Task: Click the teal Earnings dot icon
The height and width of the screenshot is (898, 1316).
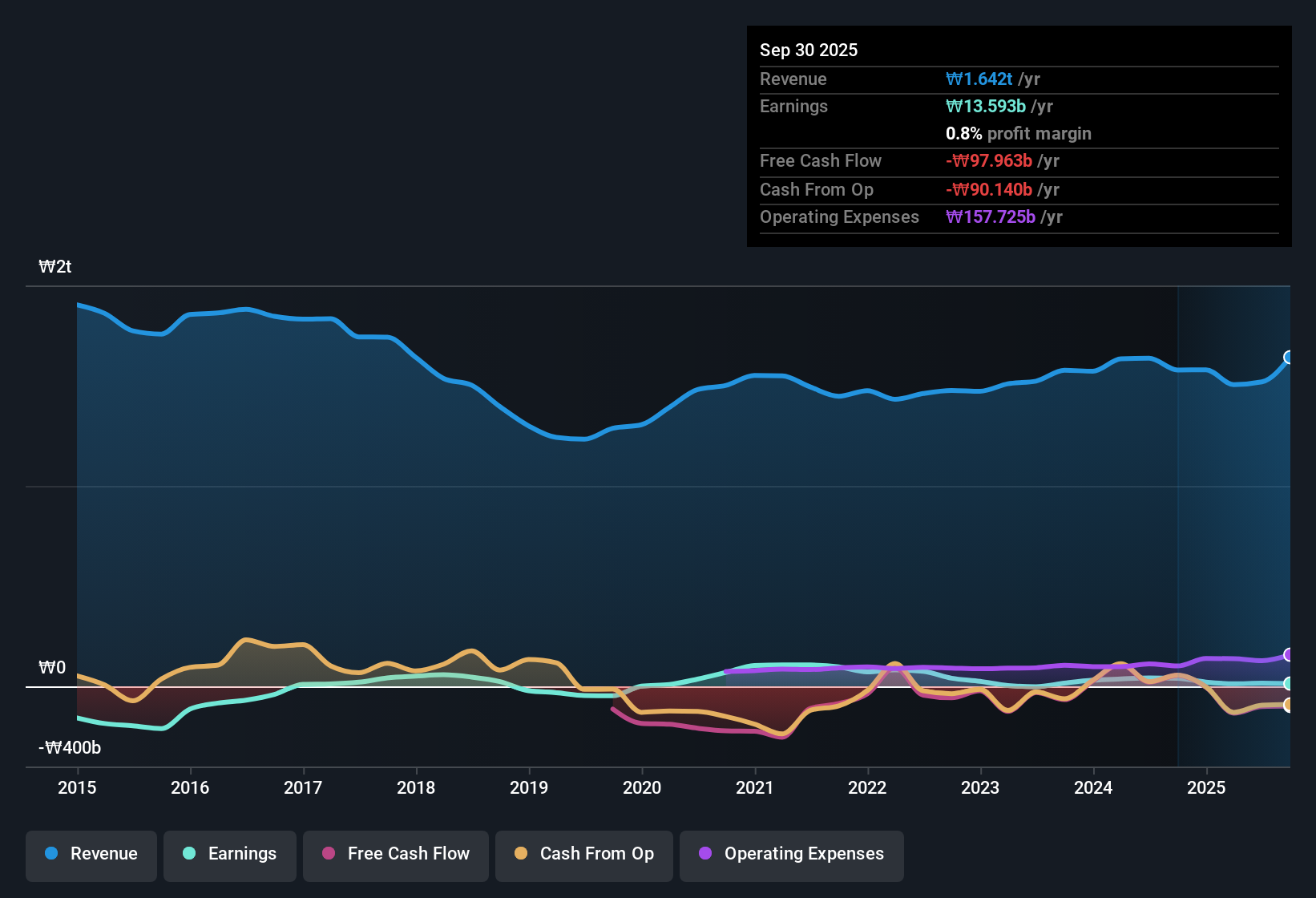Action: [x=189, y=854]
